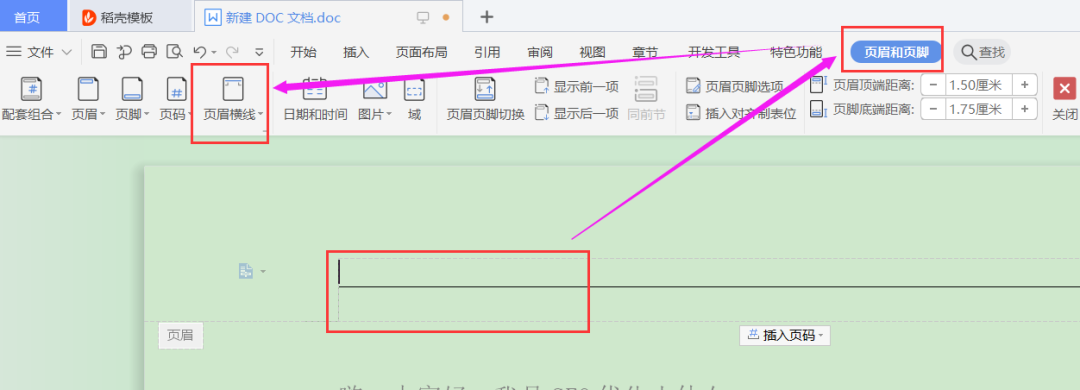Decrease 页眉顶端距离 with minus button
This screenshot has width=1080, height=390.
933,85
